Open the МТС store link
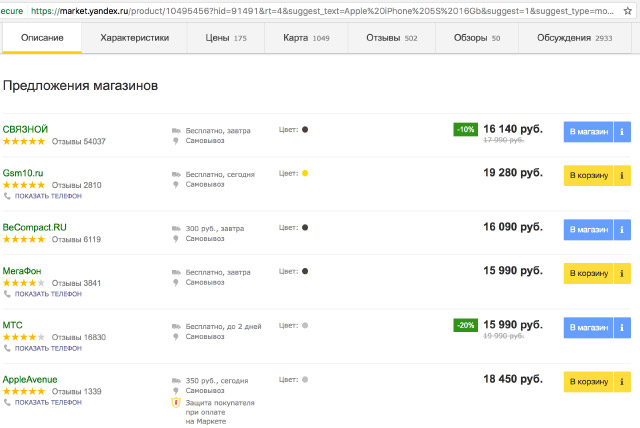 (13, 325)
